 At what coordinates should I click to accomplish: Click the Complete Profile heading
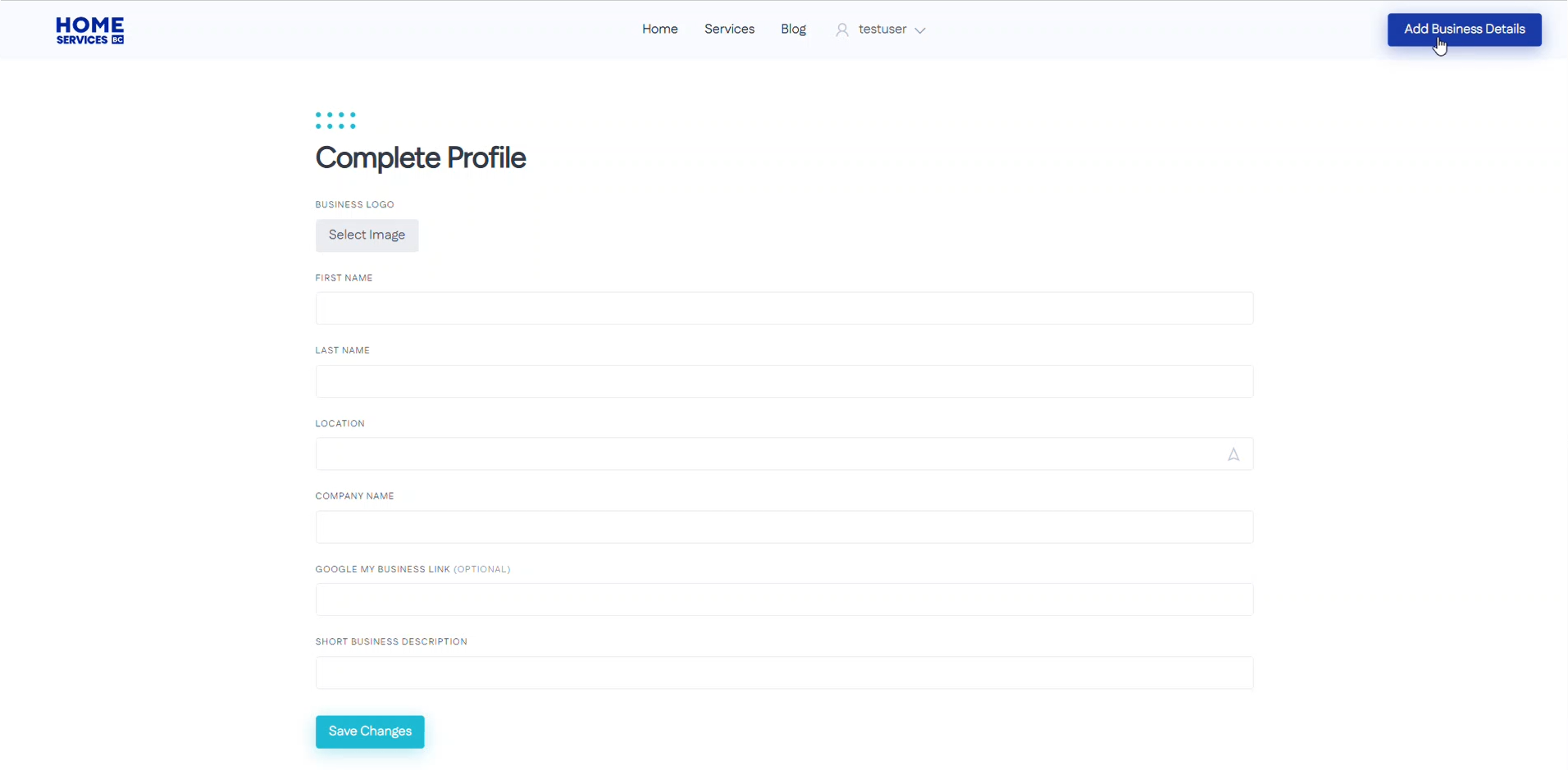pos(421,158)
